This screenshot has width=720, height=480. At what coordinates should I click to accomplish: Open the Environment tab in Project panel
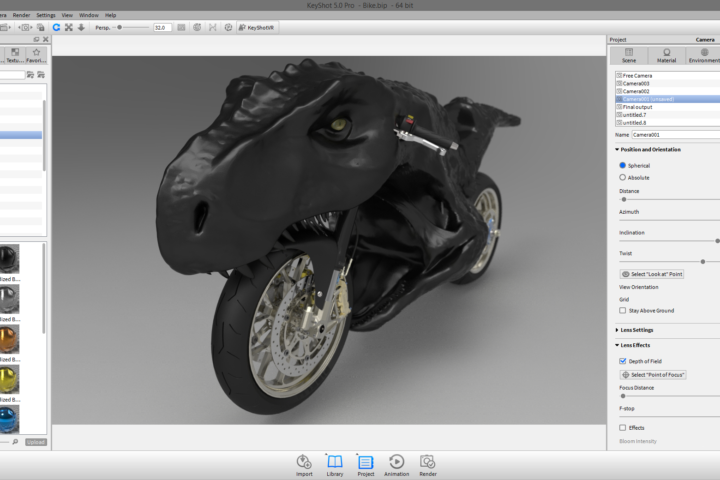point(703,55)
